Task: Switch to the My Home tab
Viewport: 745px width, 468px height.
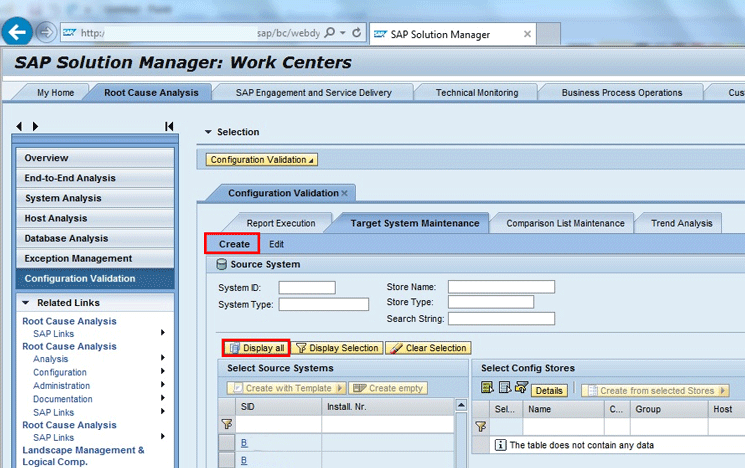Action: 56,93
